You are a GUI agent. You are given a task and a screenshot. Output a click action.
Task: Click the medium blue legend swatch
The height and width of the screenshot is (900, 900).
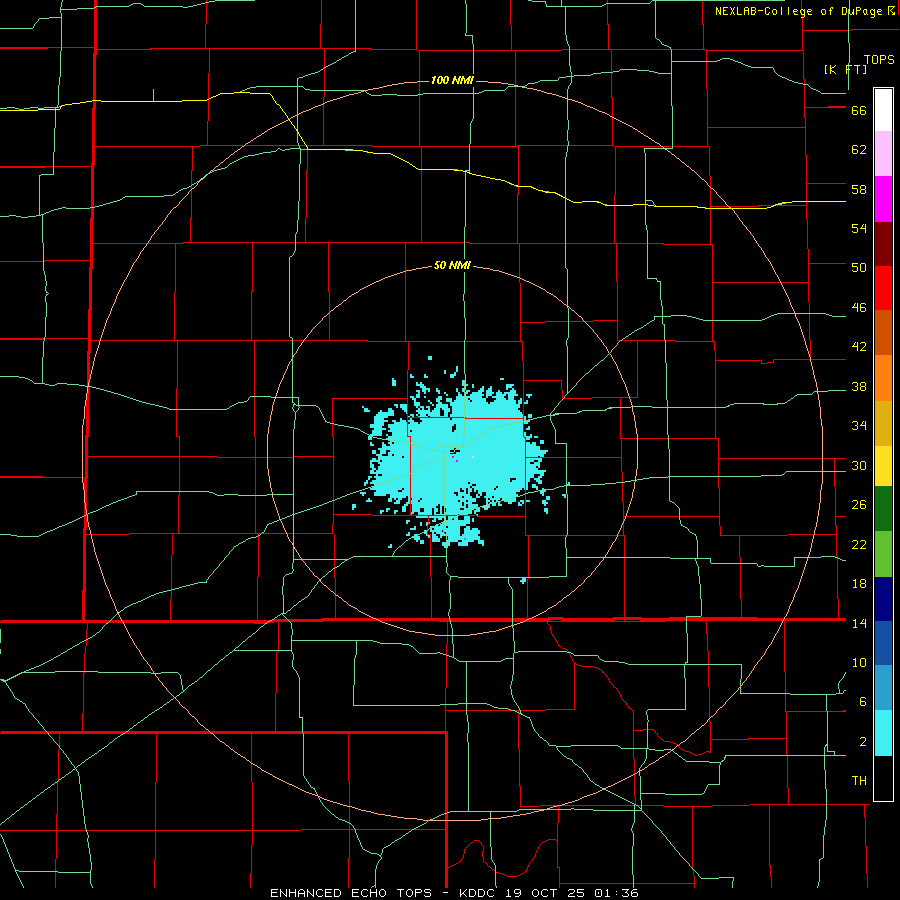pos(883,643)
